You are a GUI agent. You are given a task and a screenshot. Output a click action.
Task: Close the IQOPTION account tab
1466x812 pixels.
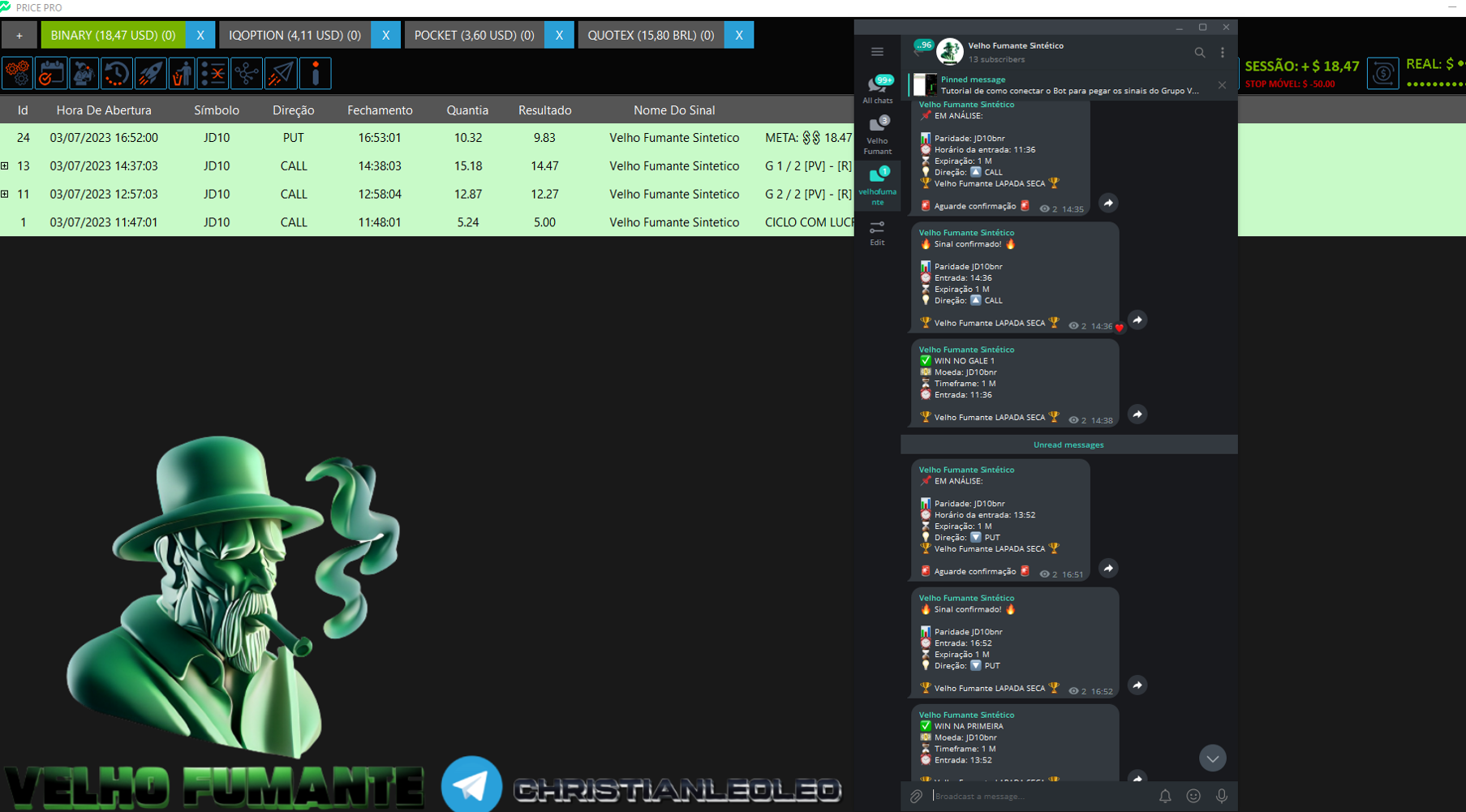click(x=385, y=35)
